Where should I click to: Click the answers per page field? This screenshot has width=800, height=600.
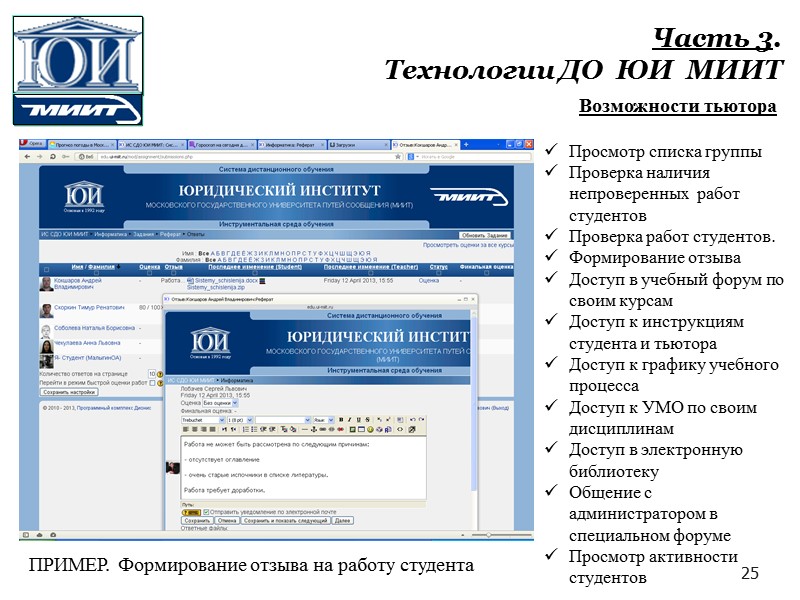[152, 374]
